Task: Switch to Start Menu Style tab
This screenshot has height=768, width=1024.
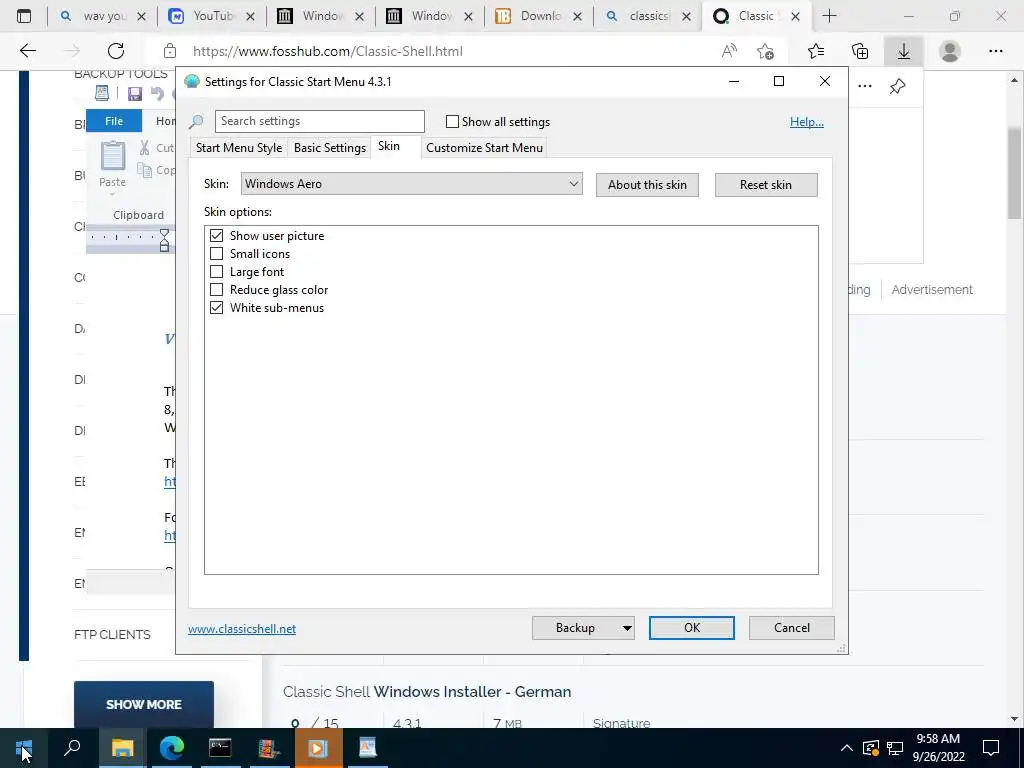Action: pos(239,148)
